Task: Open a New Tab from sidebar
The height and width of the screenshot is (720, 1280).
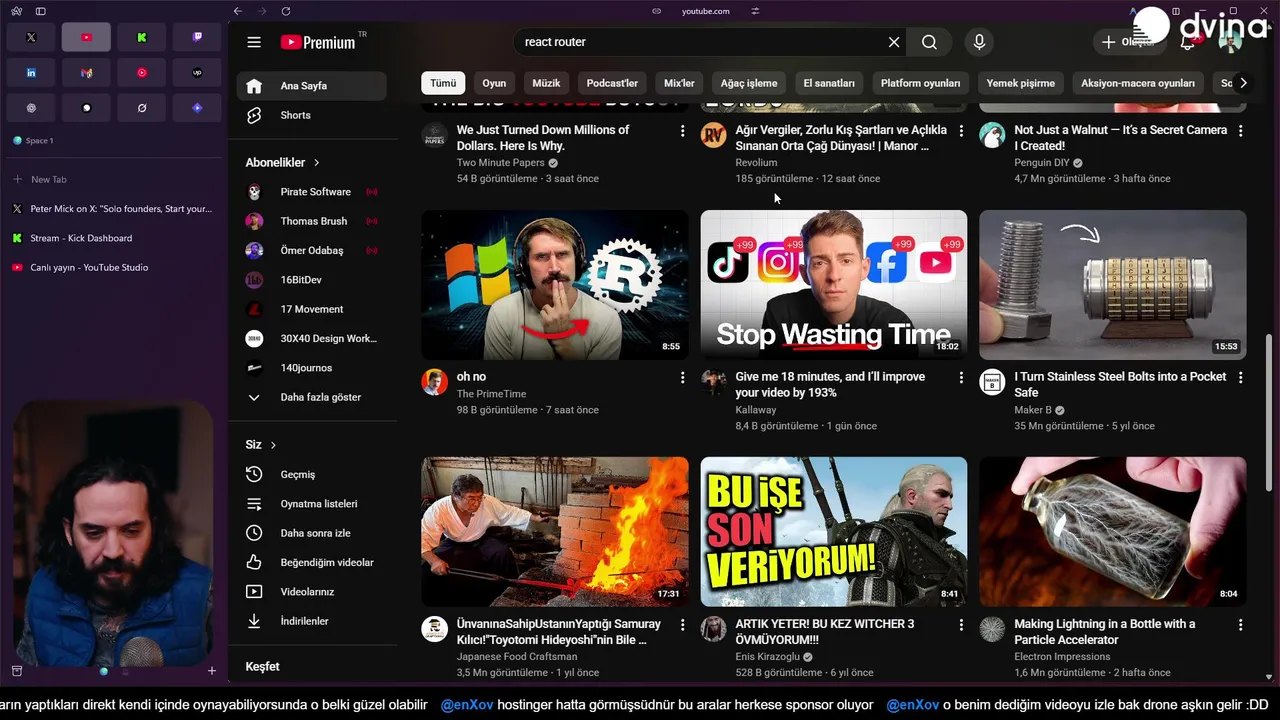Action: pyautogui.click(x=114, y=179)
